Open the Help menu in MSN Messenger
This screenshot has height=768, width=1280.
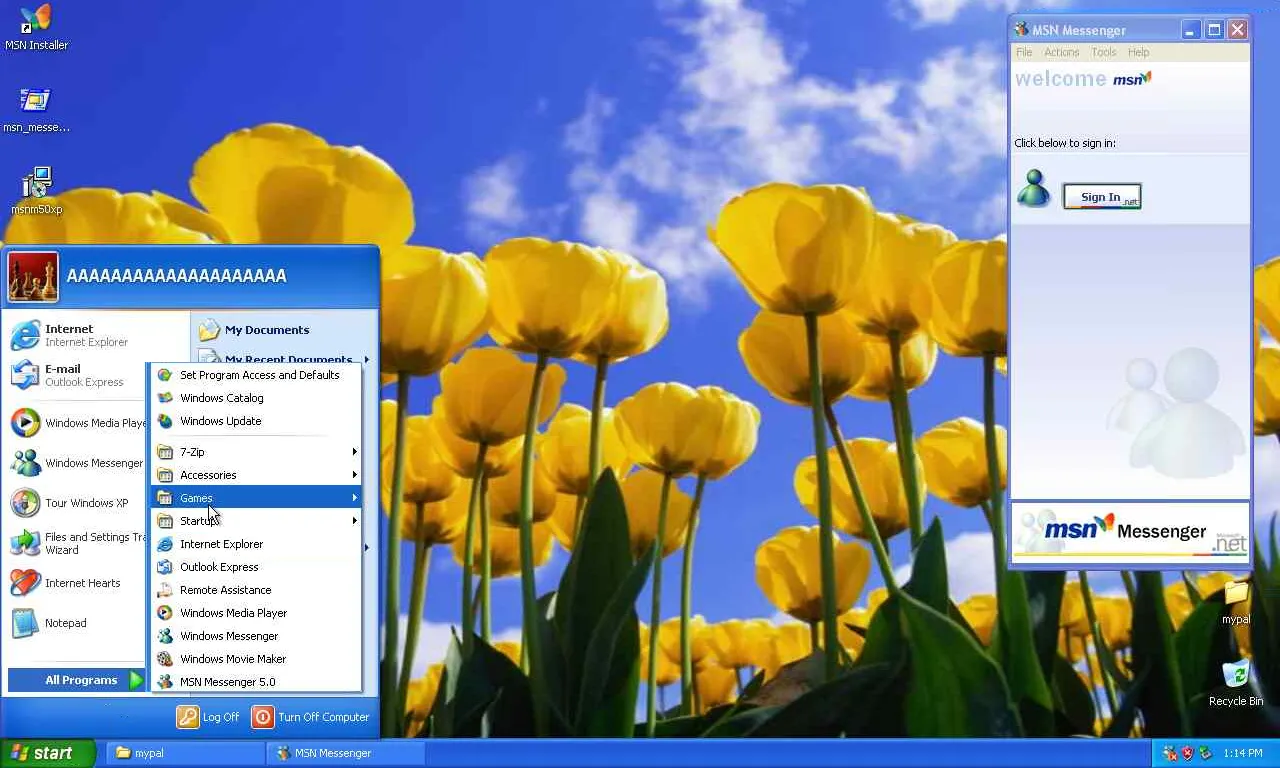click(x=1138, y=52)
